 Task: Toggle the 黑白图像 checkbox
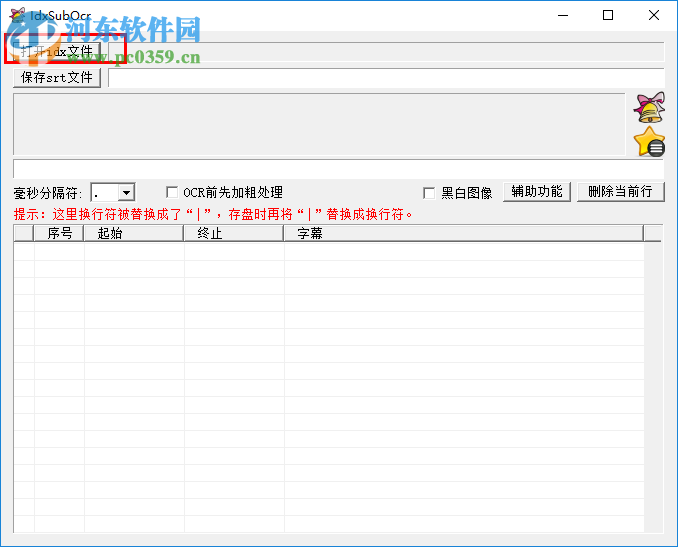[x=429, y=193]
